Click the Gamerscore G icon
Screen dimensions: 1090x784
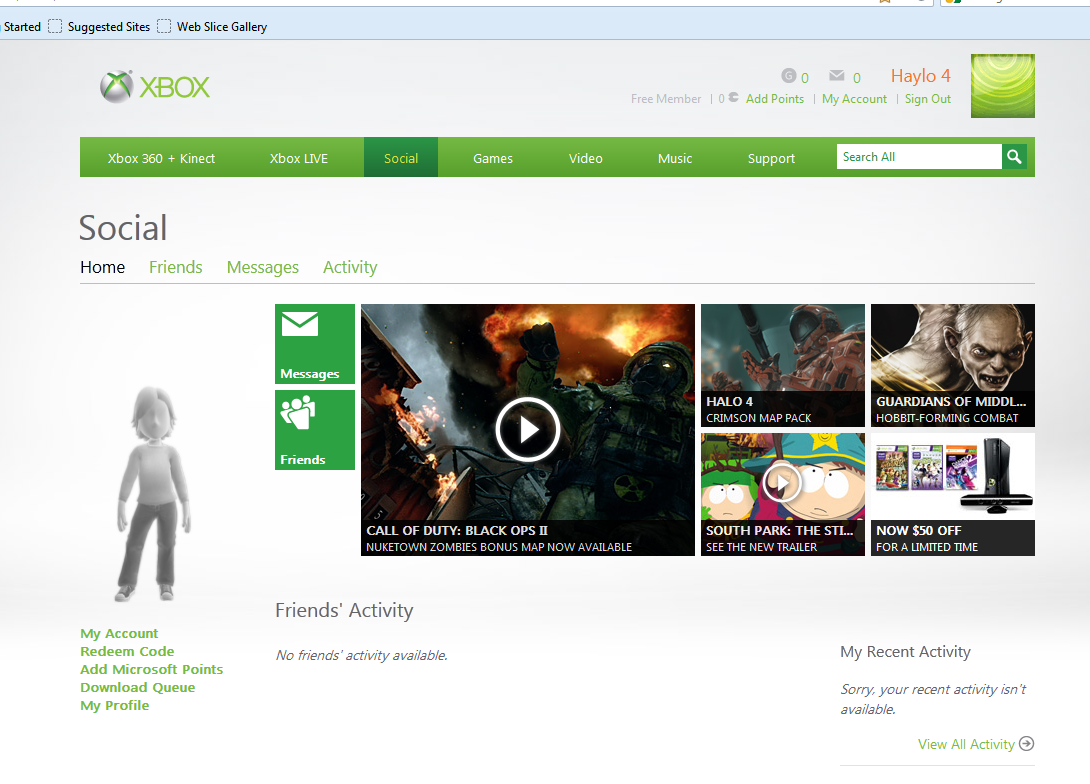click(x=788, y=75)
